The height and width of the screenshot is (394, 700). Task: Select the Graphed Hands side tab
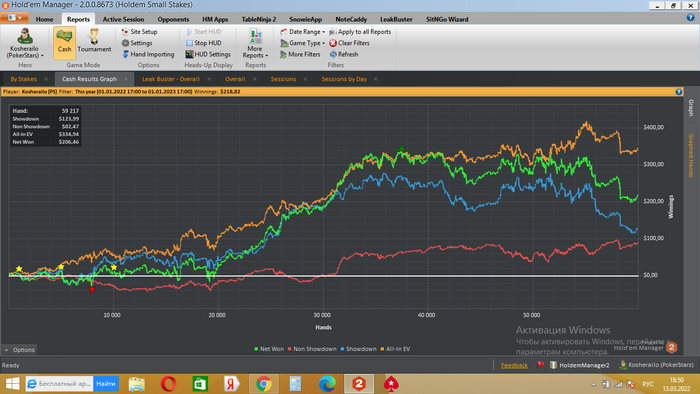691,155
